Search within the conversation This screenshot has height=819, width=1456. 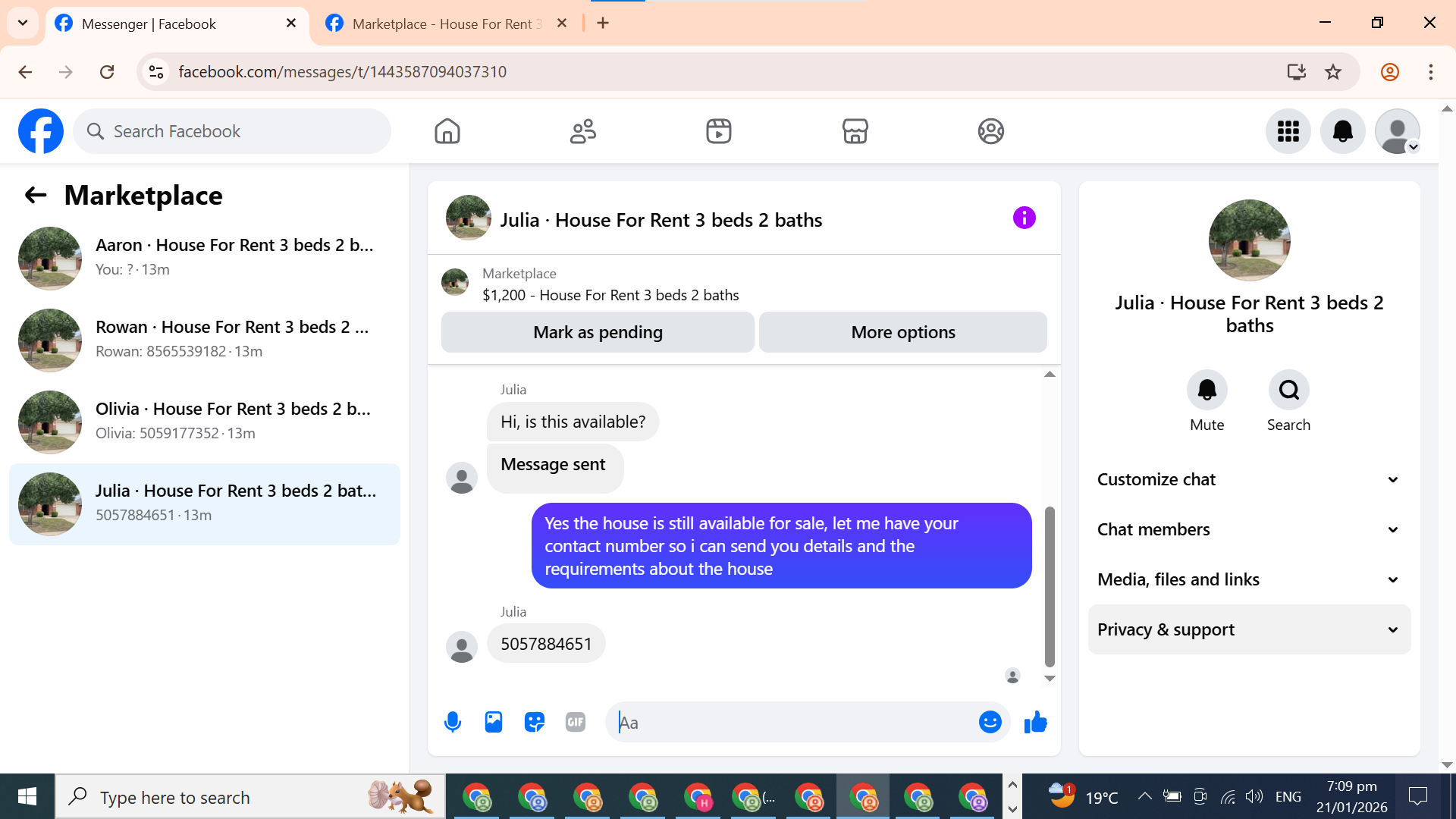pos(1288,390)
